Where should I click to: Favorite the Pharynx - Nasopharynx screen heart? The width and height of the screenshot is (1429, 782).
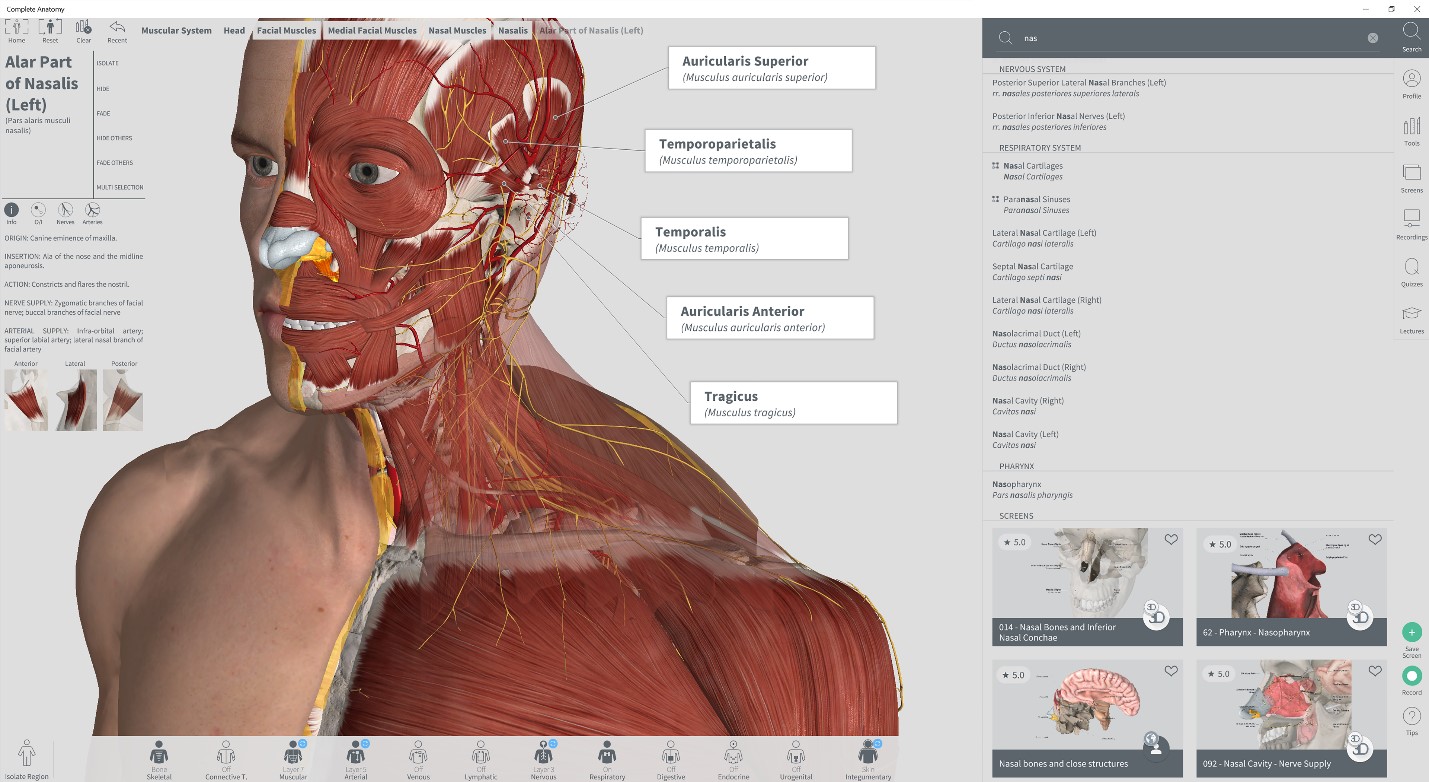tap(1375, 539)
